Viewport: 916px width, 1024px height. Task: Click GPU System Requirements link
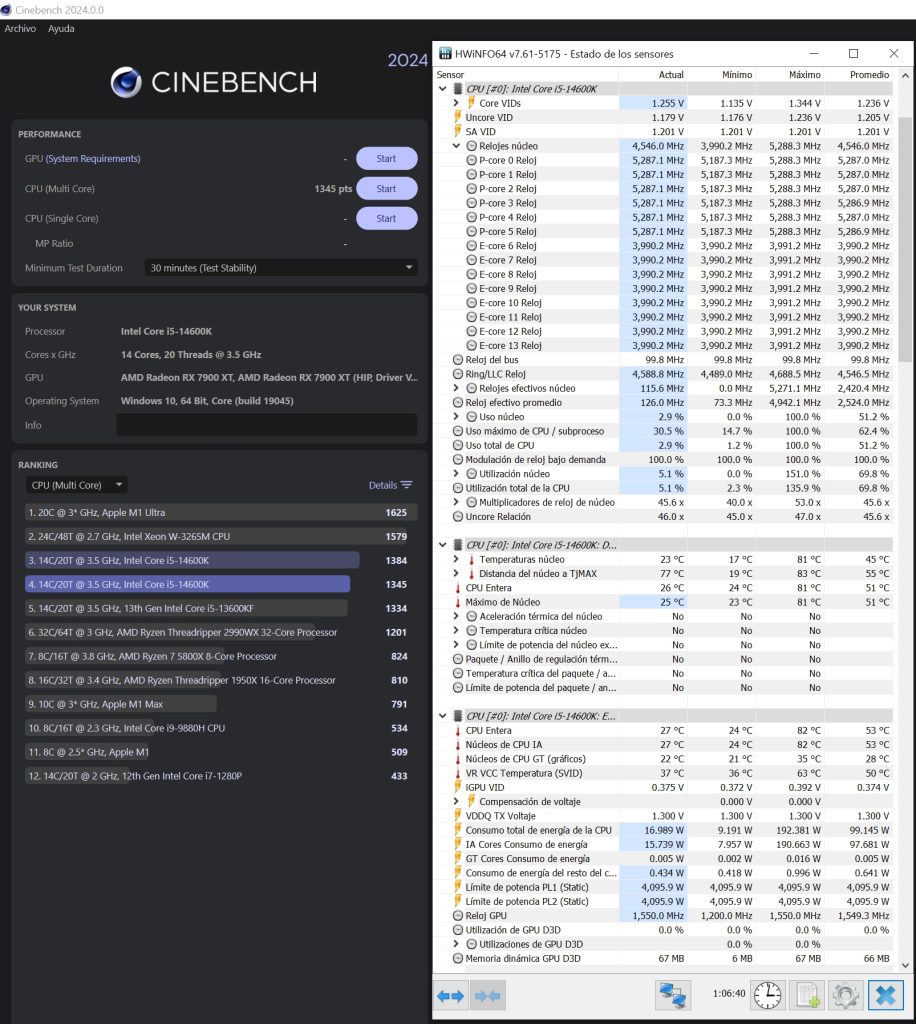[x=93, y=159]
